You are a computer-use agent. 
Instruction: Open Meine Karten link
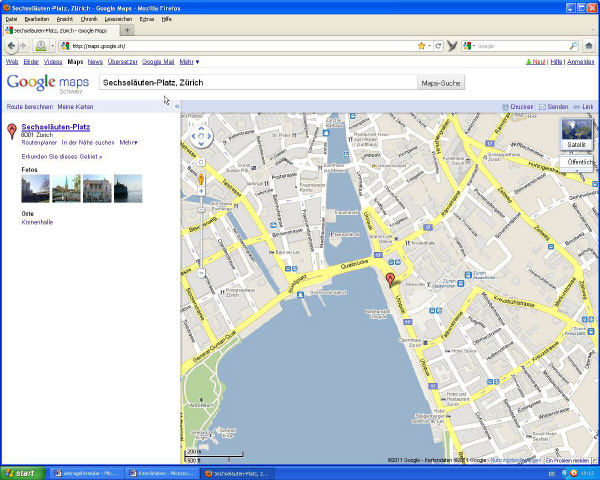coord(75,107)
